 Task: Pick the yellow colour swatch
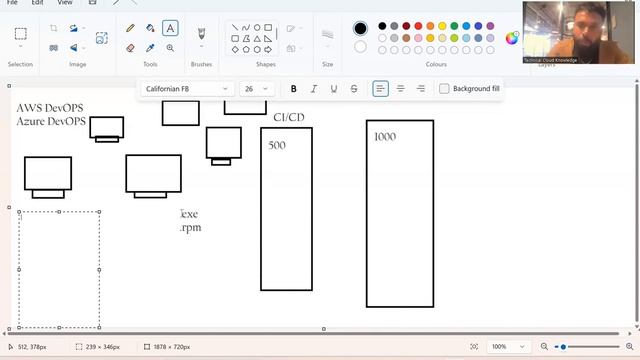[x=442, y=26]
